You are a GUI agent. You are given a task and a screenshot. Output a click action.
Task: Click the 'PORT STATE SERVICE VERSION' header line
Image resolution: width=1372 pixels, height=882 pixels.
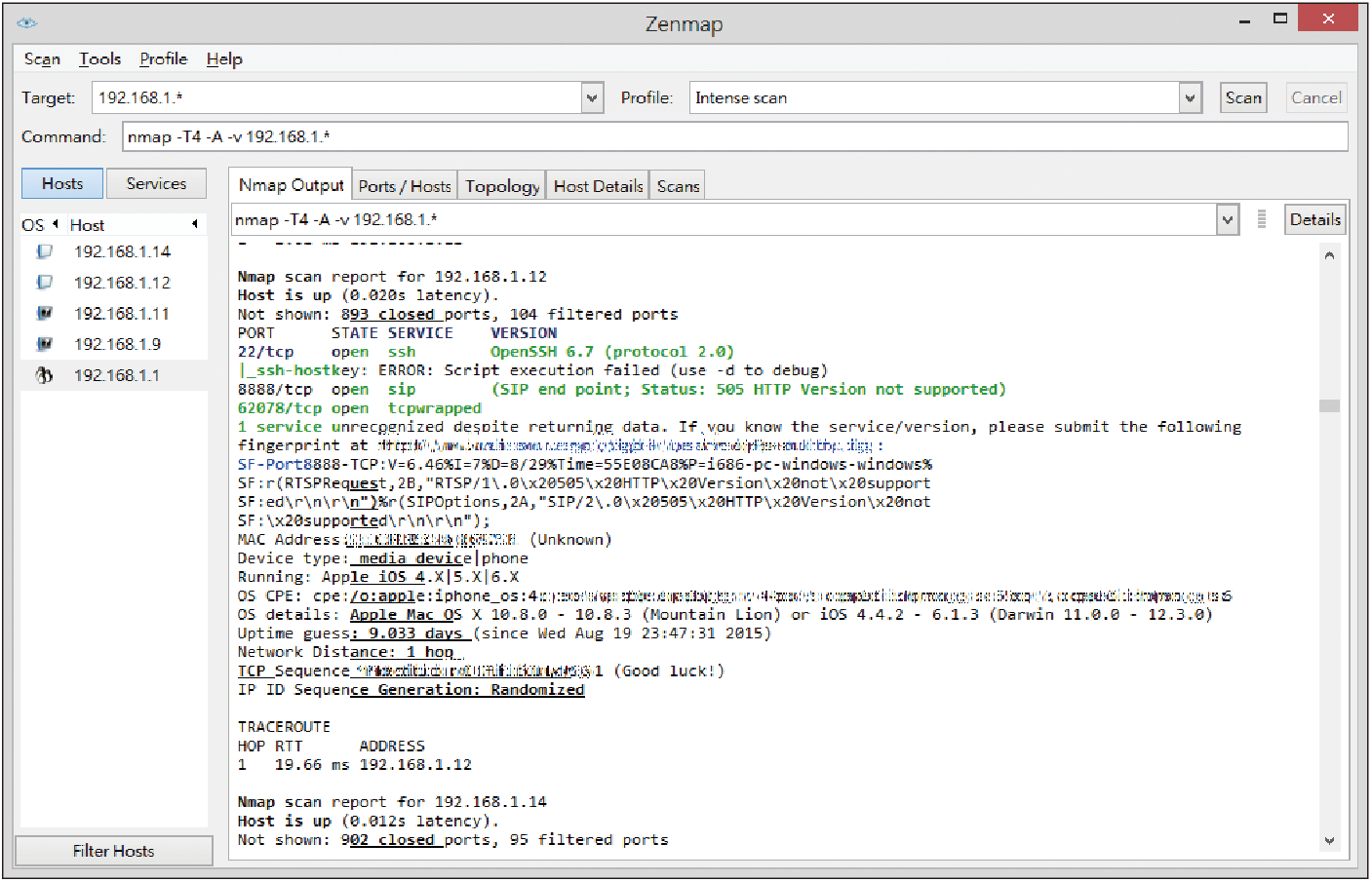coord(397,333)
